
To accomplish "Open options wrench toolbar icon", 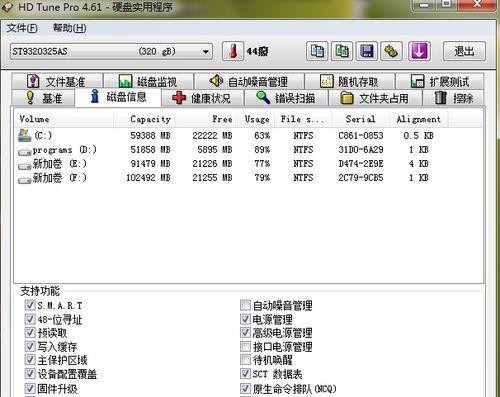I will (x=391, y=51).
